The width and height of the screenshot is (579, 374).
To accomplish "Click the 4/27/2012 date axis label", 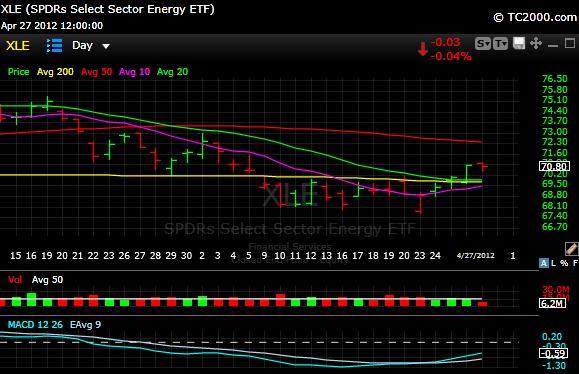I will 476,255.
